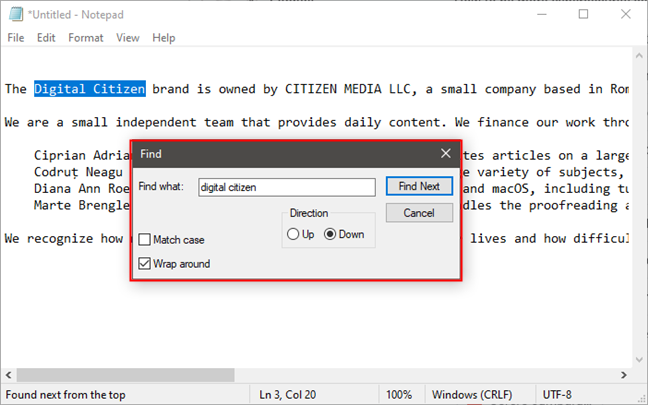Uncheck Wrap around checkbox
Image resolution: width=648 pixels, height=405 pixels.
click(144, 264)
